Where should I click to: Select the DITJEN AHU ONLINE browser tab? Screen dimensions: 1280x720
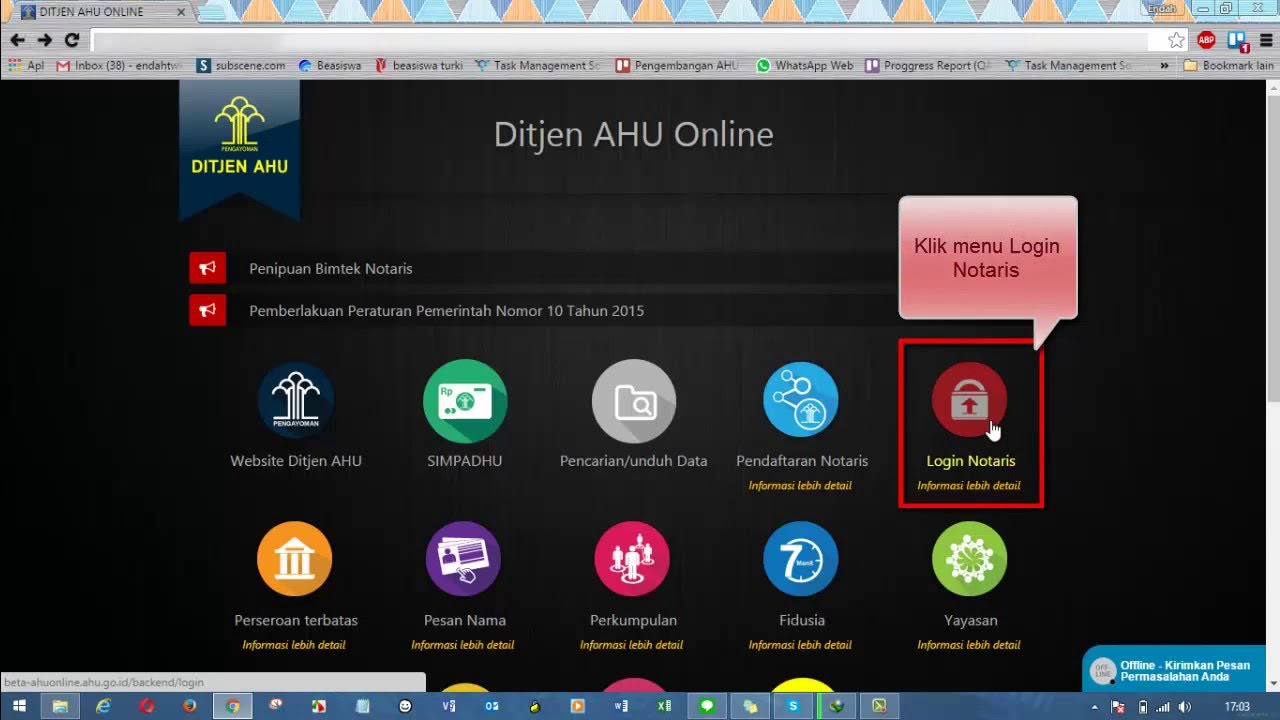pos(105,12)
